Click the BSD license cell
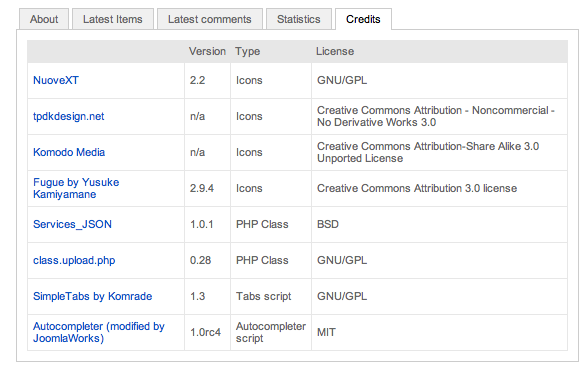The image size is (585, 370). pos(328,224)
